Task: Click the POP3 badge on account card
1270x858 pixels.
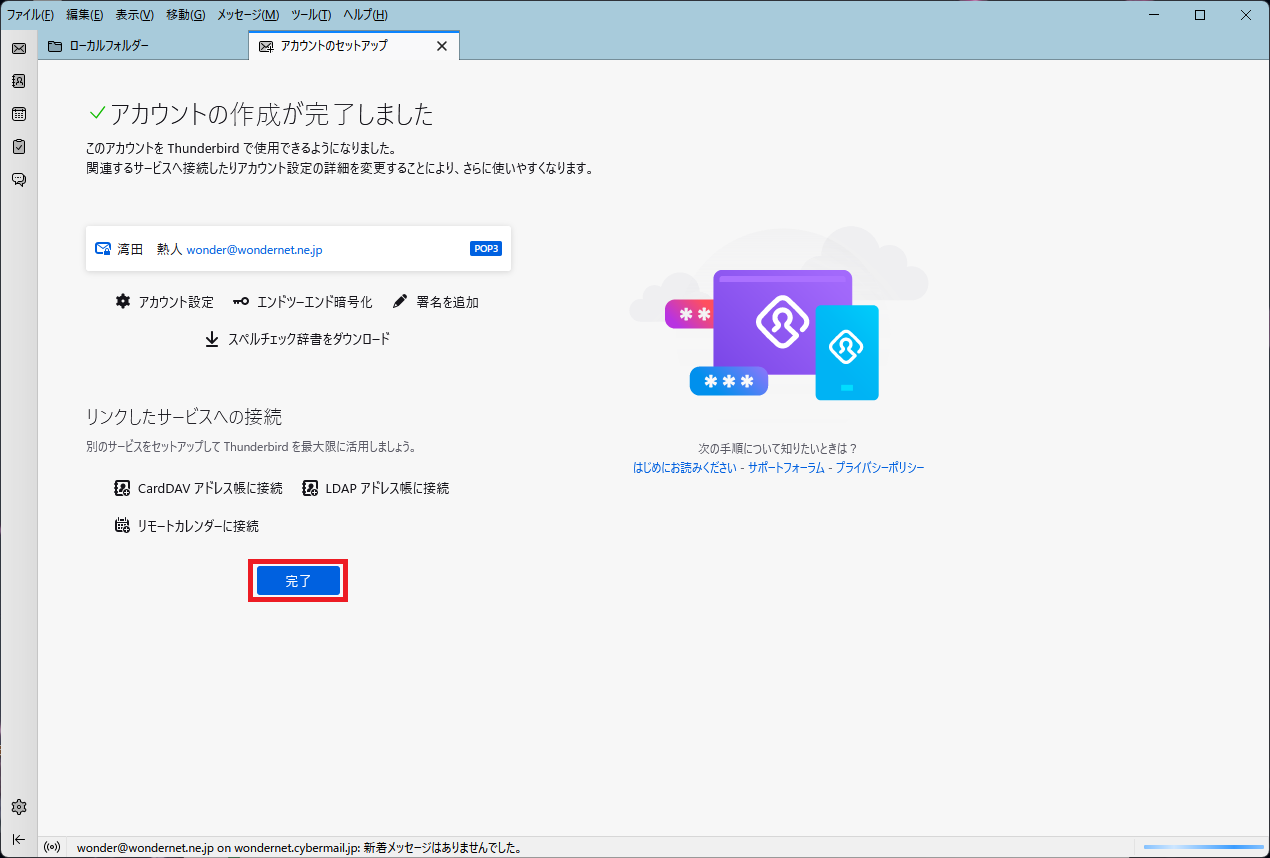Action: pos(486,249)
